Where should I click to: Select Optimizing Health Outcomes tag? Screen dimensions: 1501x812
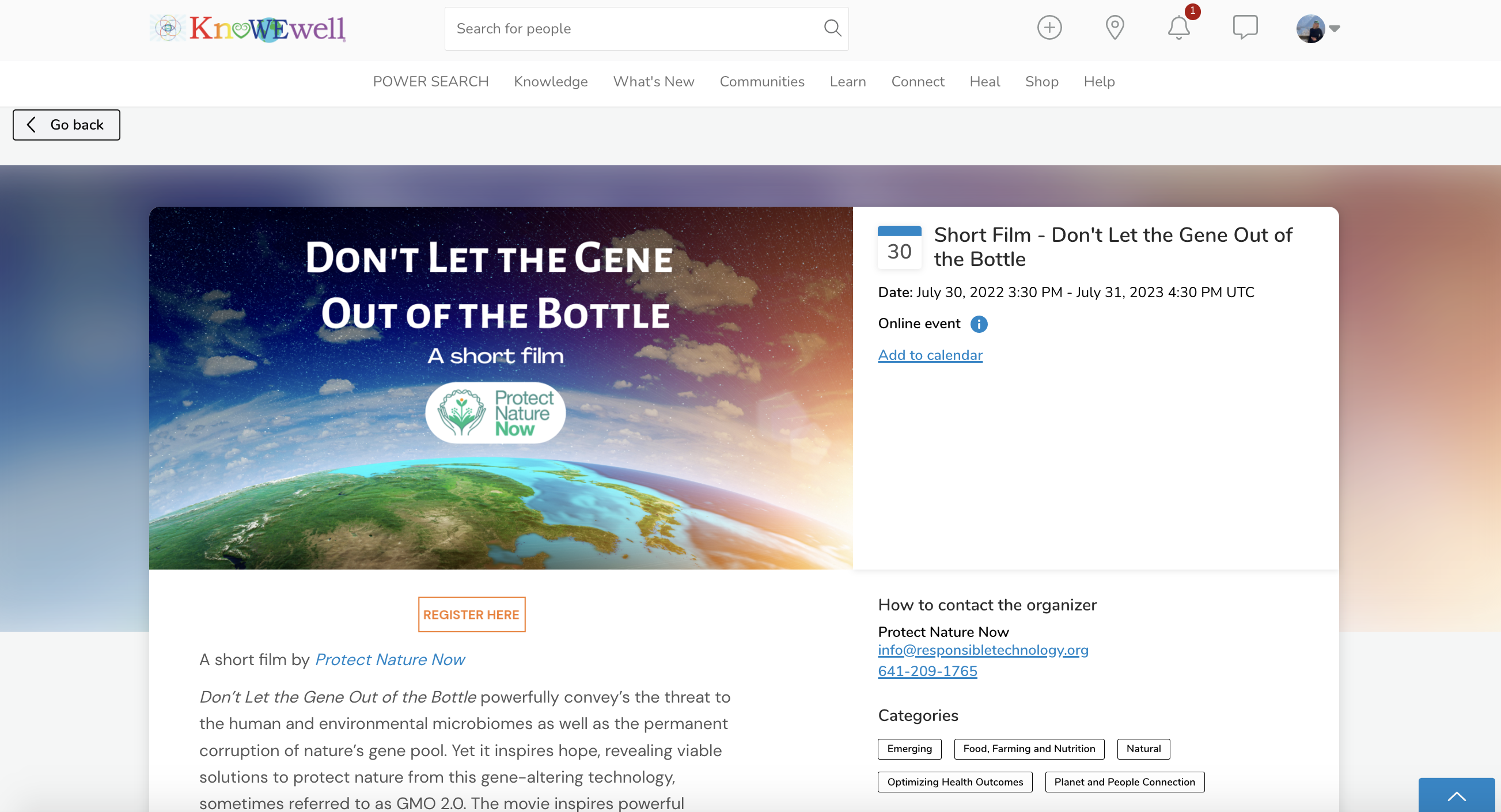point(955,781)
